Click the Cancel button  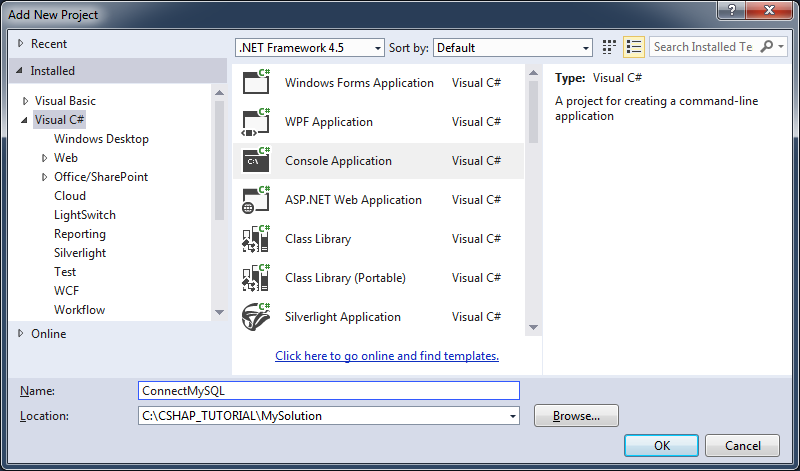pos(742,445)
